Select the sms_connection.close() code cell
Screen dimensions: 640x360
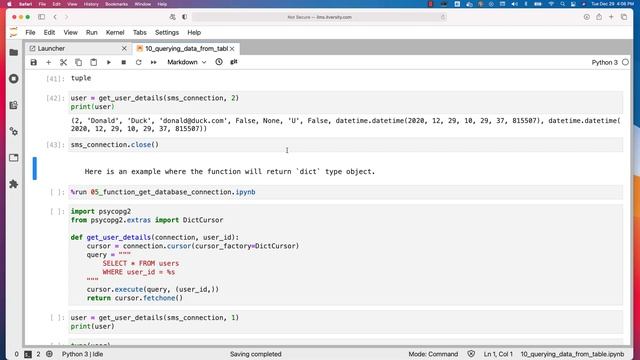tap(345, 145)
